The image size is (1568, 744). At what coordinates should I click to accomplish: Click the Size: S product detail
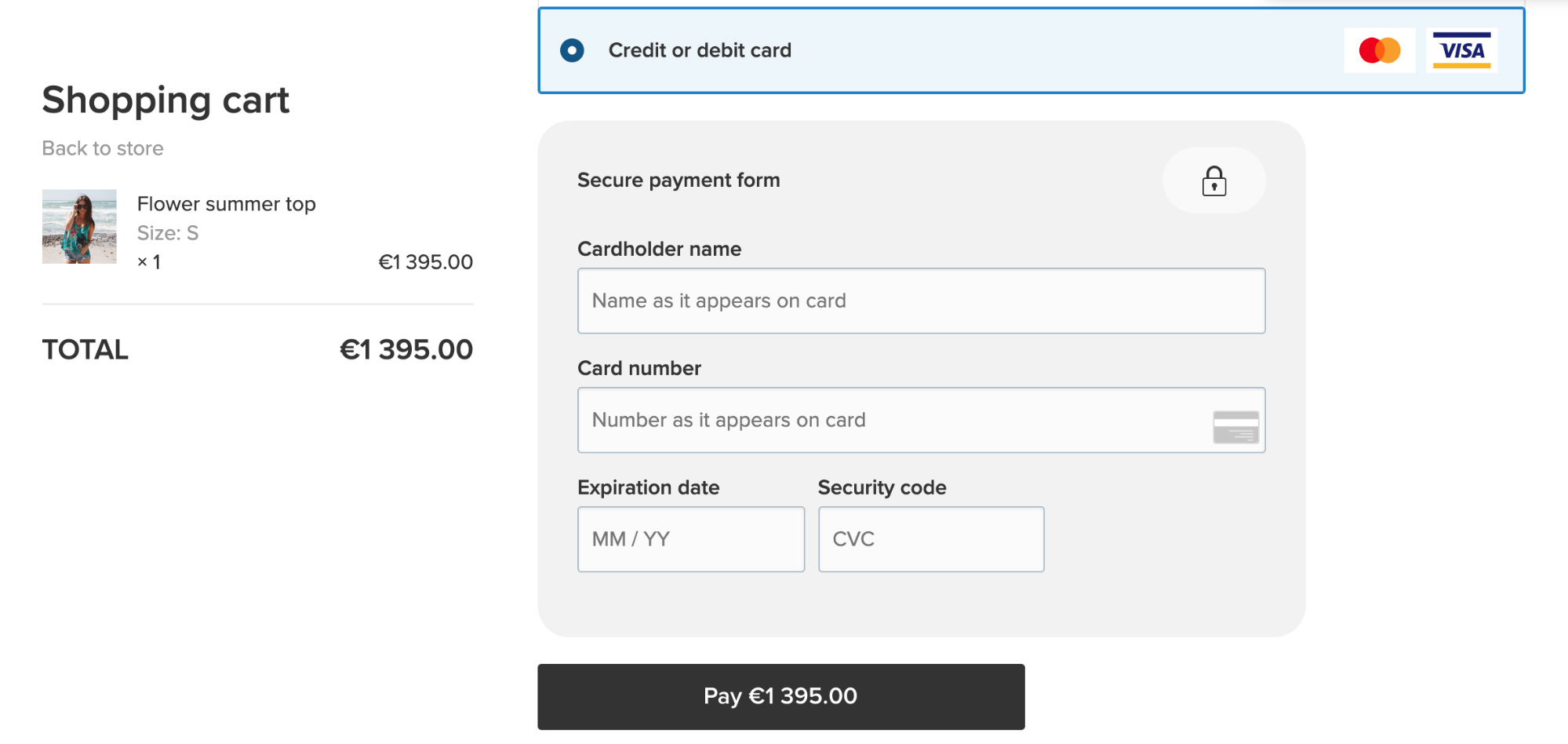pyautogui.click(x=167, y=232)
